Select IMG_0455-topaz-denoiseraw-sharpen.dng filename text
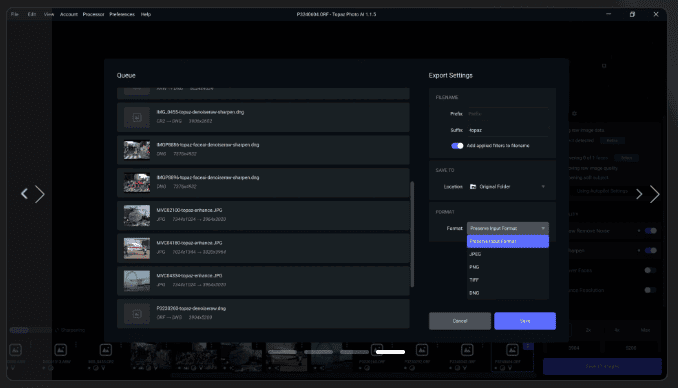The height and width of the screenshot is (388, 678). point(200,112)
